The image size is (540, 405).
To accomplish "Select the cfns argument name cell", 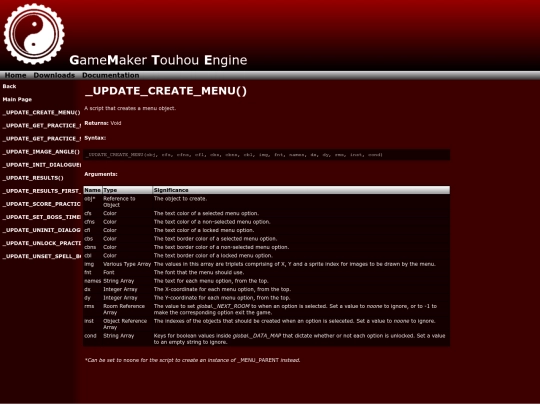I will tap(93, 222).
